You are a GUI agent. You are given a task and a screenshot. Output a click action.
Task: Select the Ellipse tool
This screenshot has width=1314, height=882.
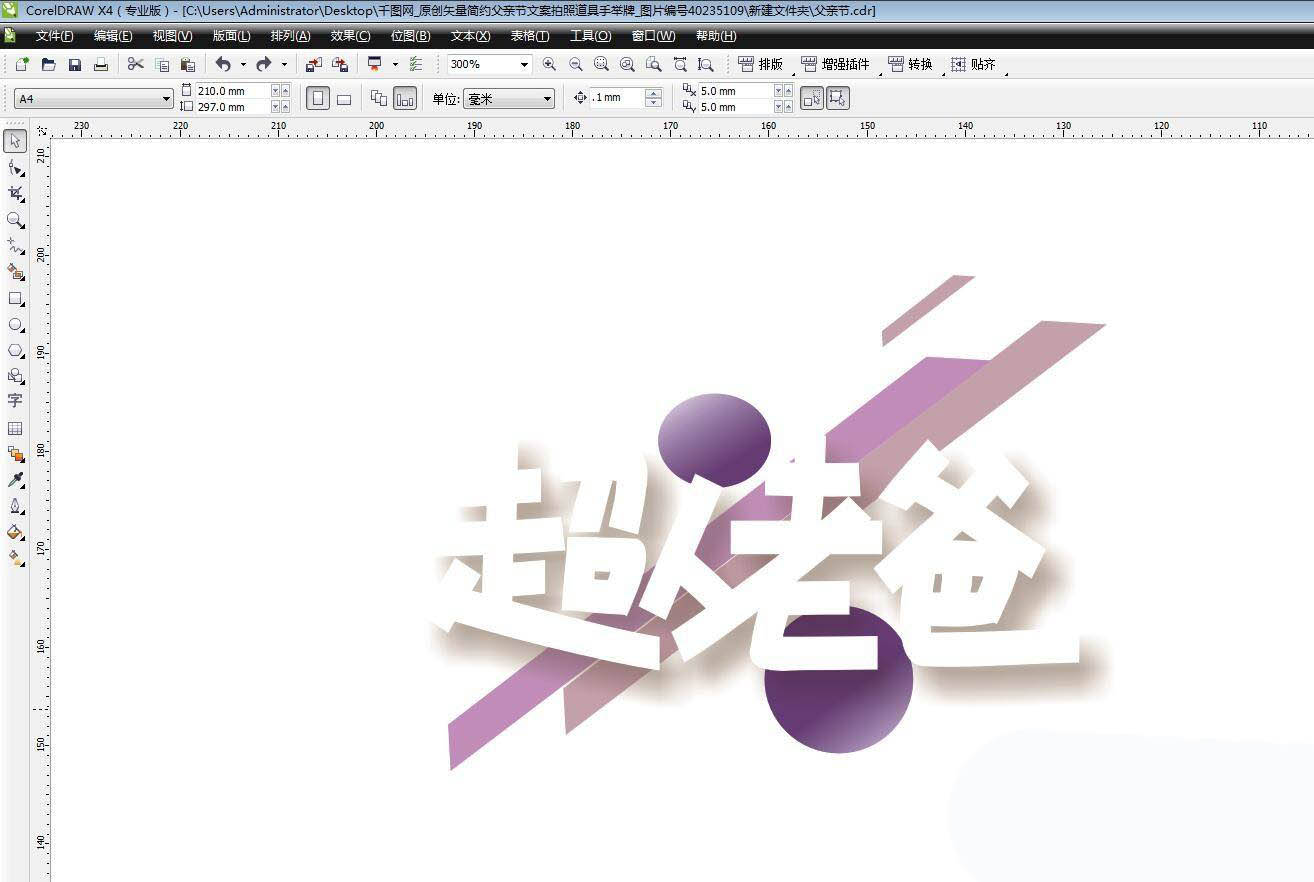coord(14,324)
